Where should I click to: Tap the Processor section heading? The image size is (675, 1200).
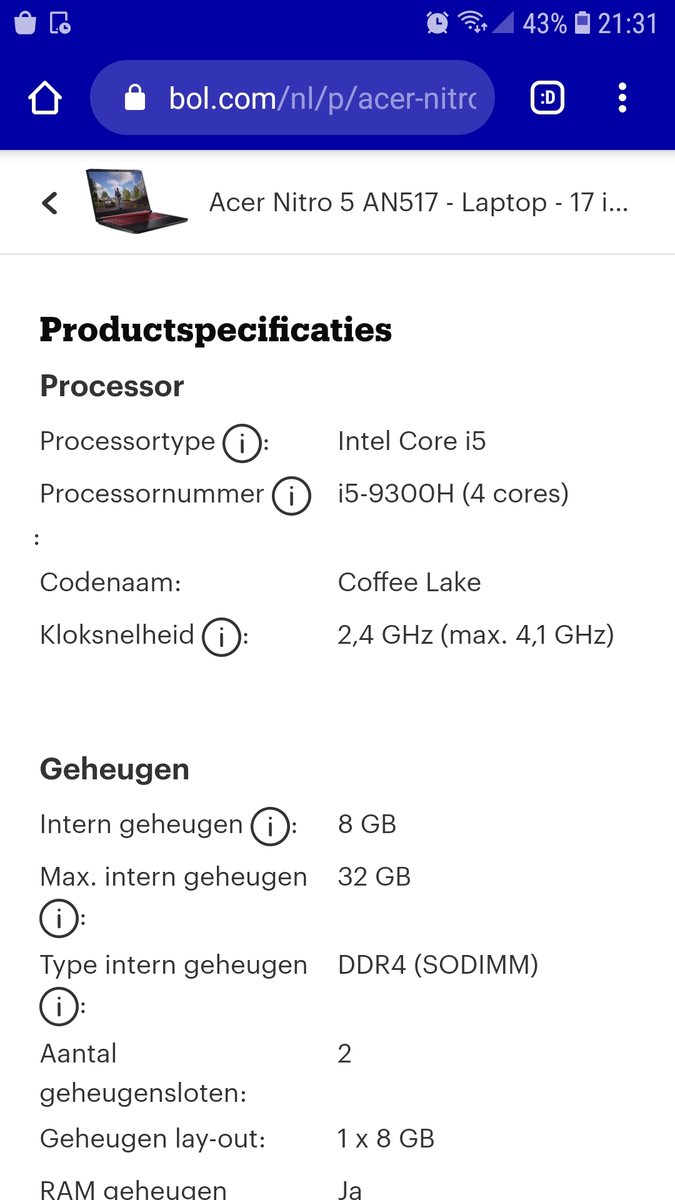[x=112, y=386]
